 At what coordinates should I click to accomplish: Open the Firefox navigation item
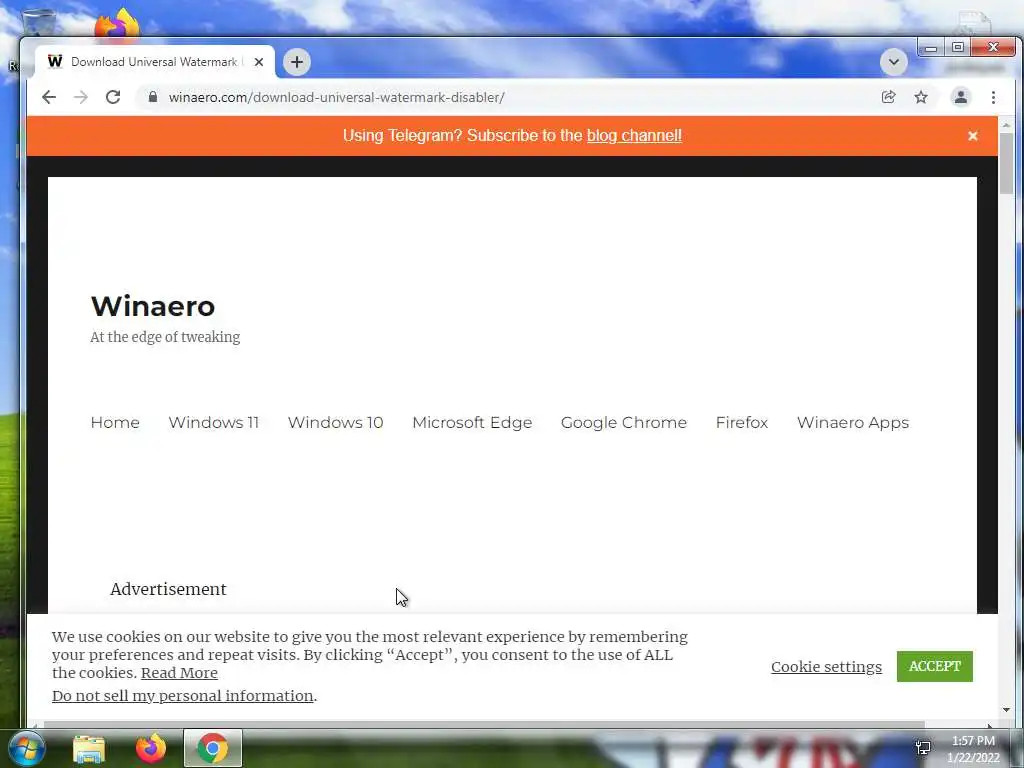[x=742, y=423]
